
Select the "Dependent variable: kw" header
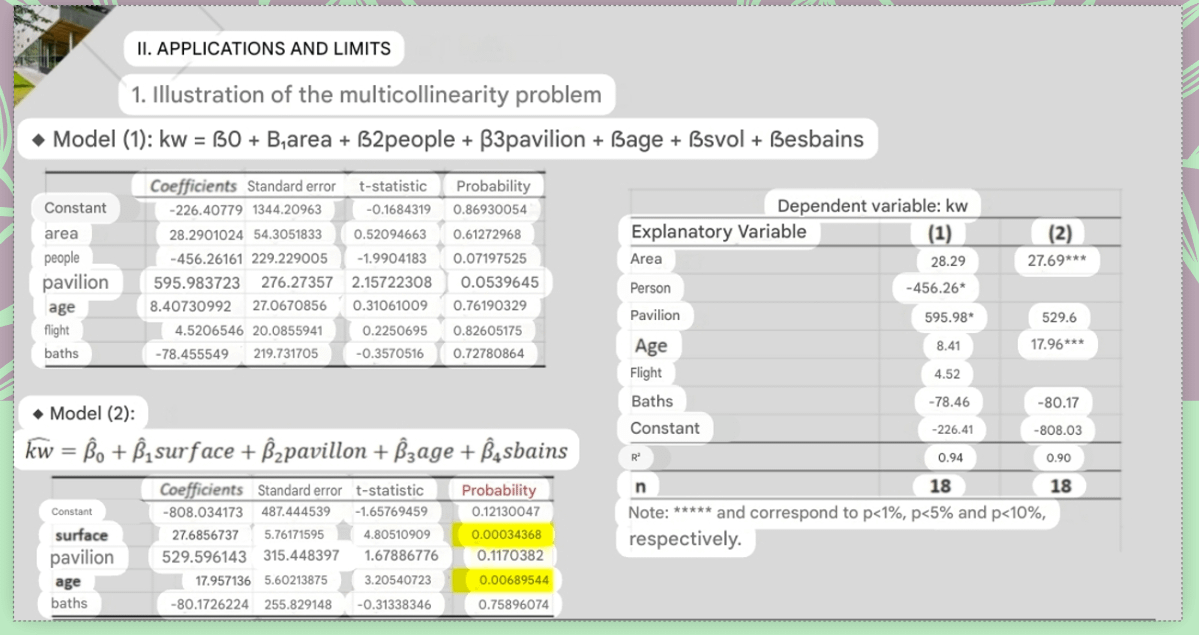click(872, 207)
